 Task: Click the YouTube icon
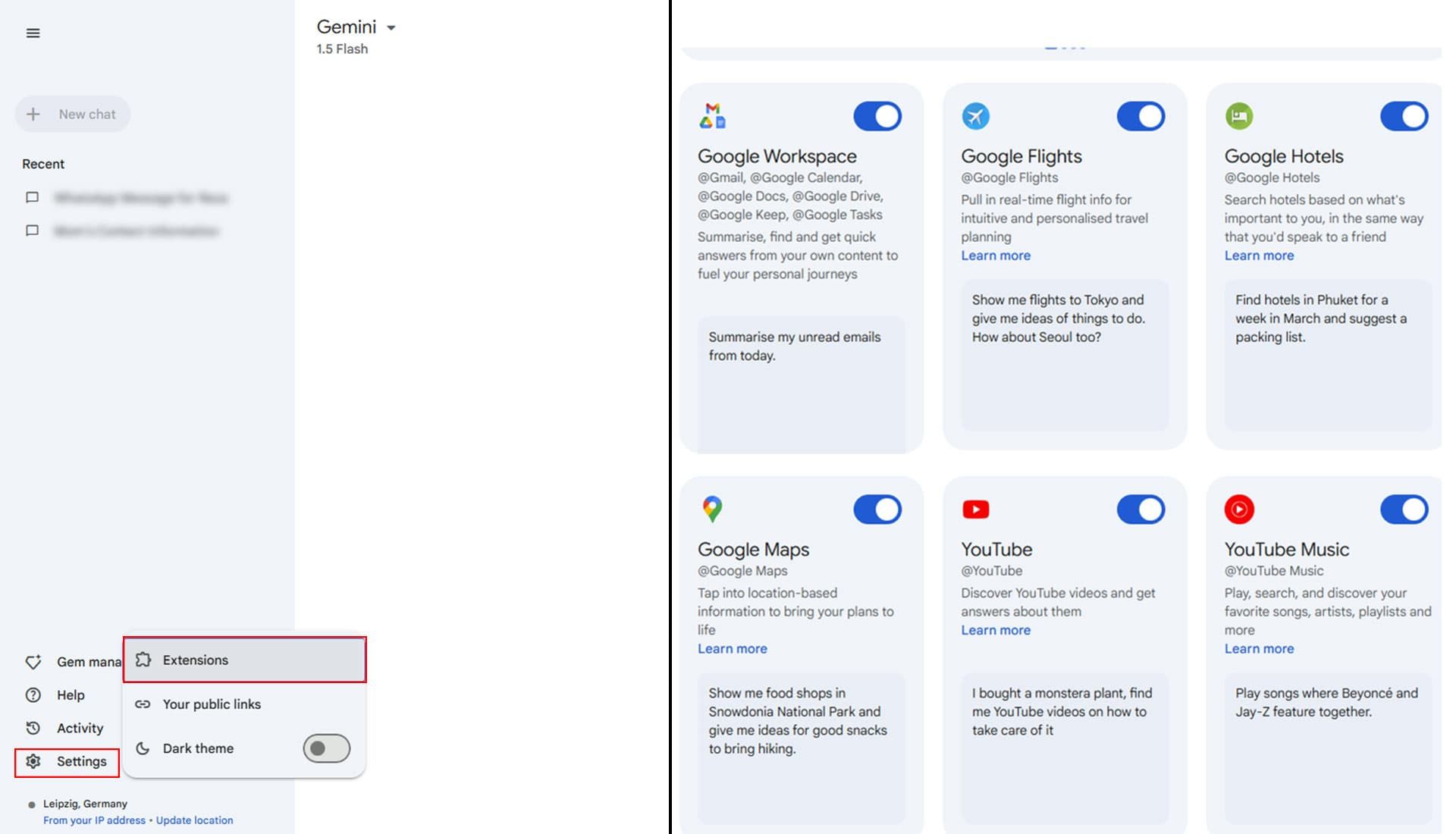[975, 509]
